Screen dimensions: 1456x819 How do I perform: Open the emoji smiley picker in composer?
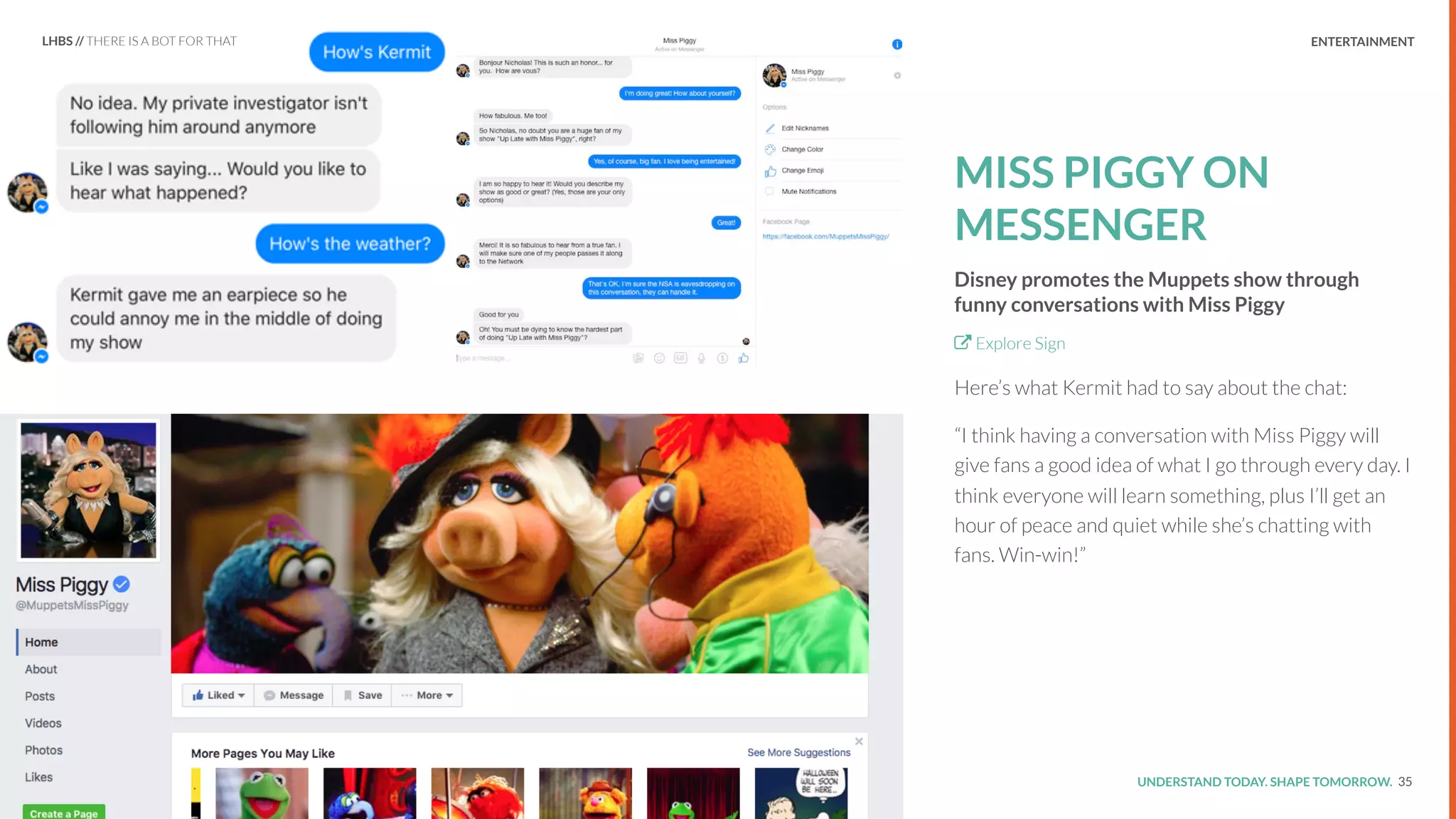point(659,358)
